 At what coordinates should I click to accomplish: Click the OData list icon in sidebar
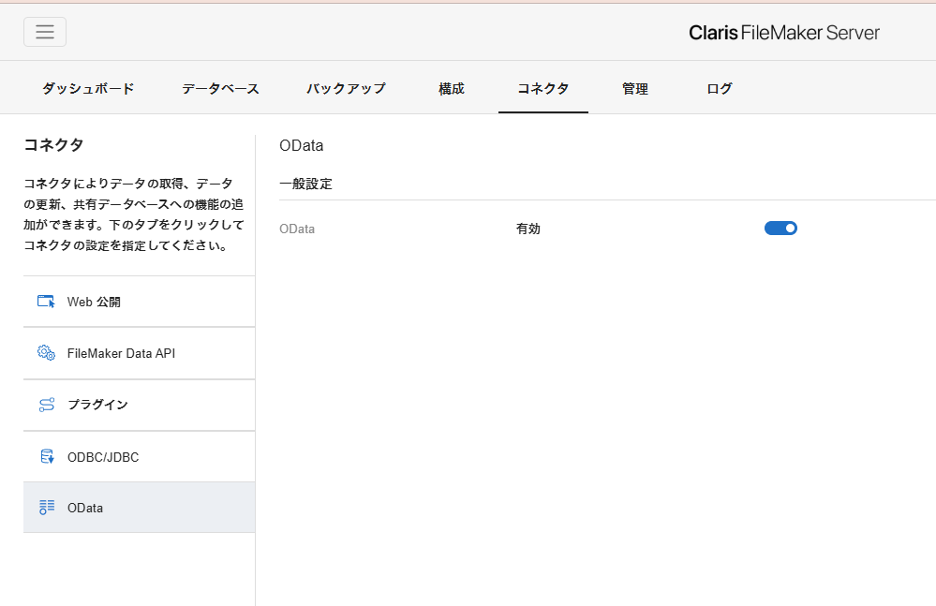coord(46,508)
